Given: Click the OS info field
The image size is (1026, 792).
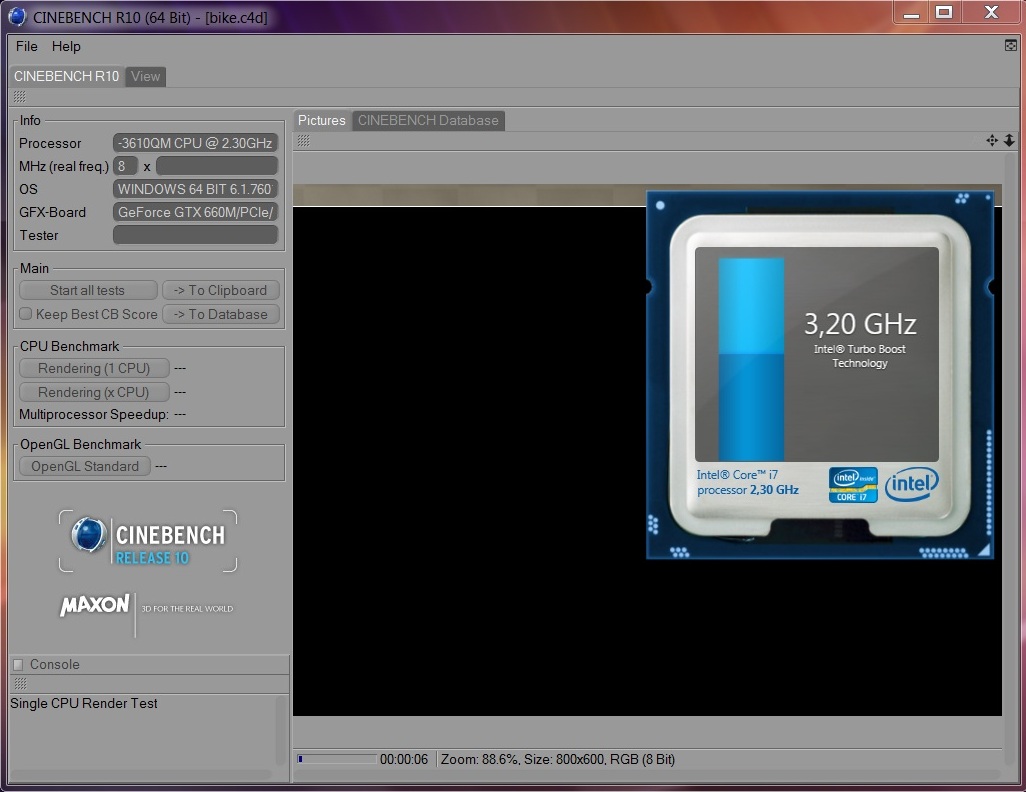Looking at the screenshot, I should (x=195, y=189).
